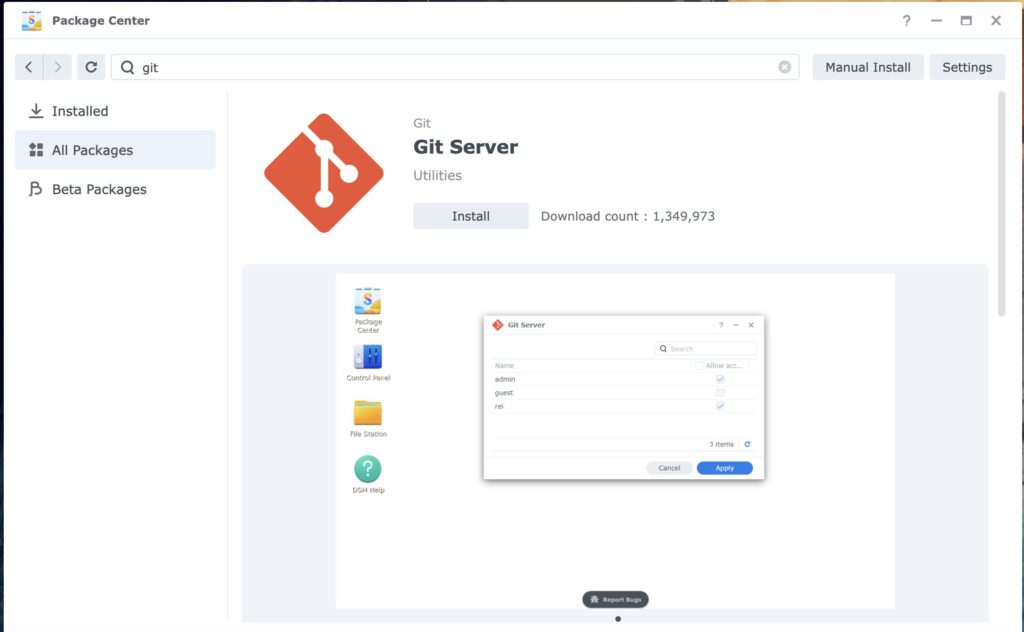Click the Search field in preview dialog
The width and height of the screenshot is (1024, 632).
pyautogui.click(x=705, y=349)
